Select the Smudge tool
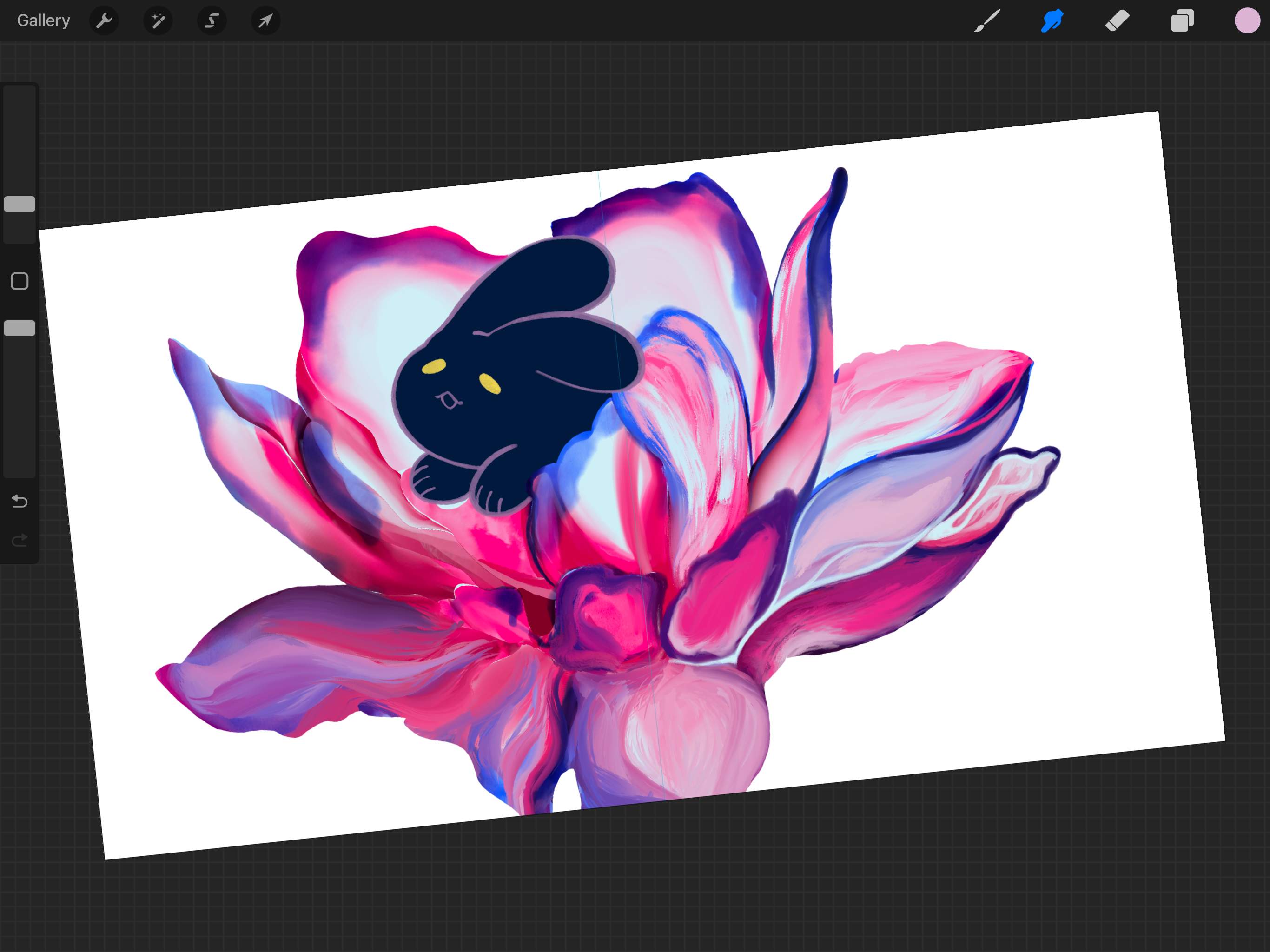The image size is (1270, 952). (1052, 20)
